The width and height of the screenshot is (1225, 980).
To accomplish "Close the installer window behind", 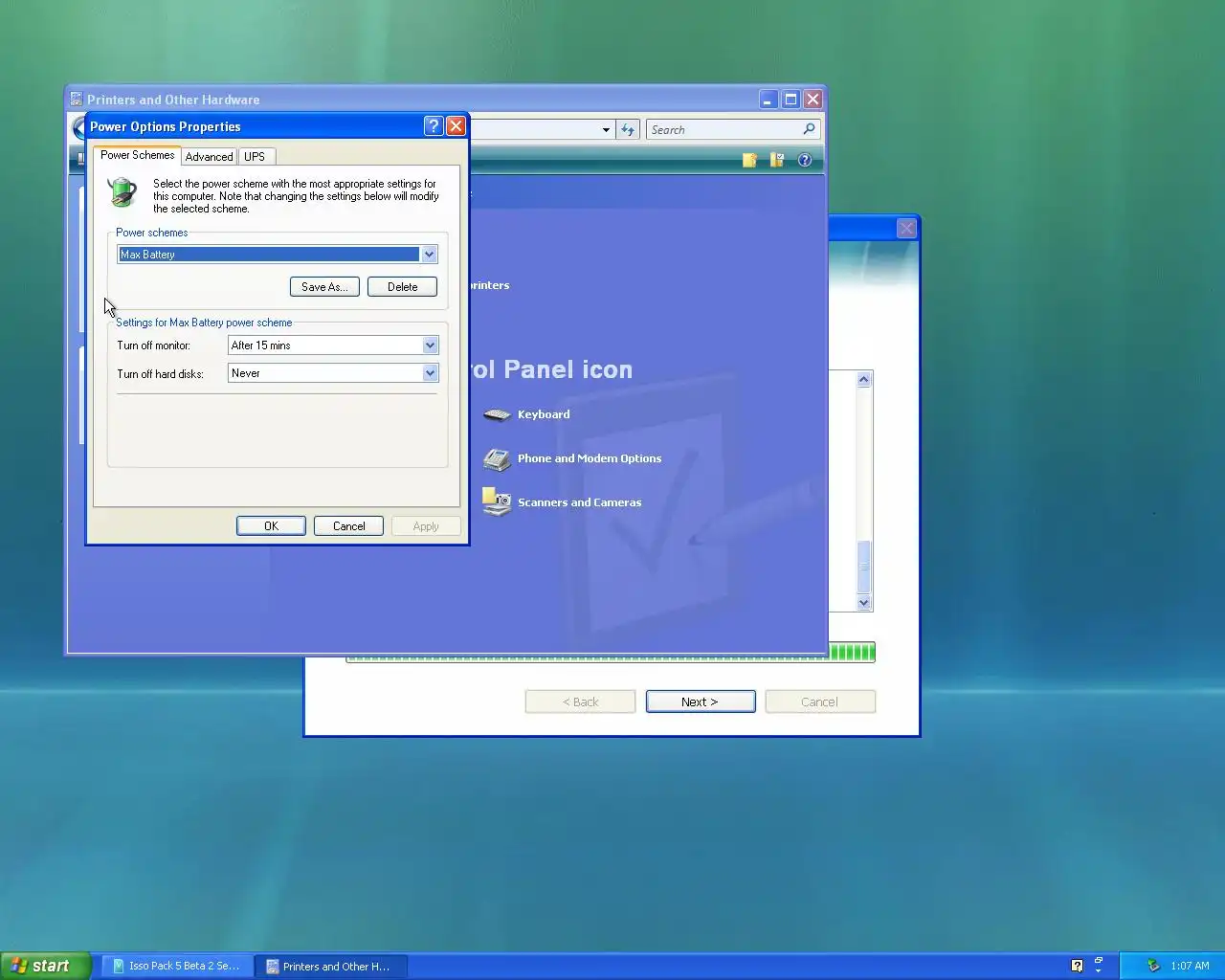I will [906, 228].
